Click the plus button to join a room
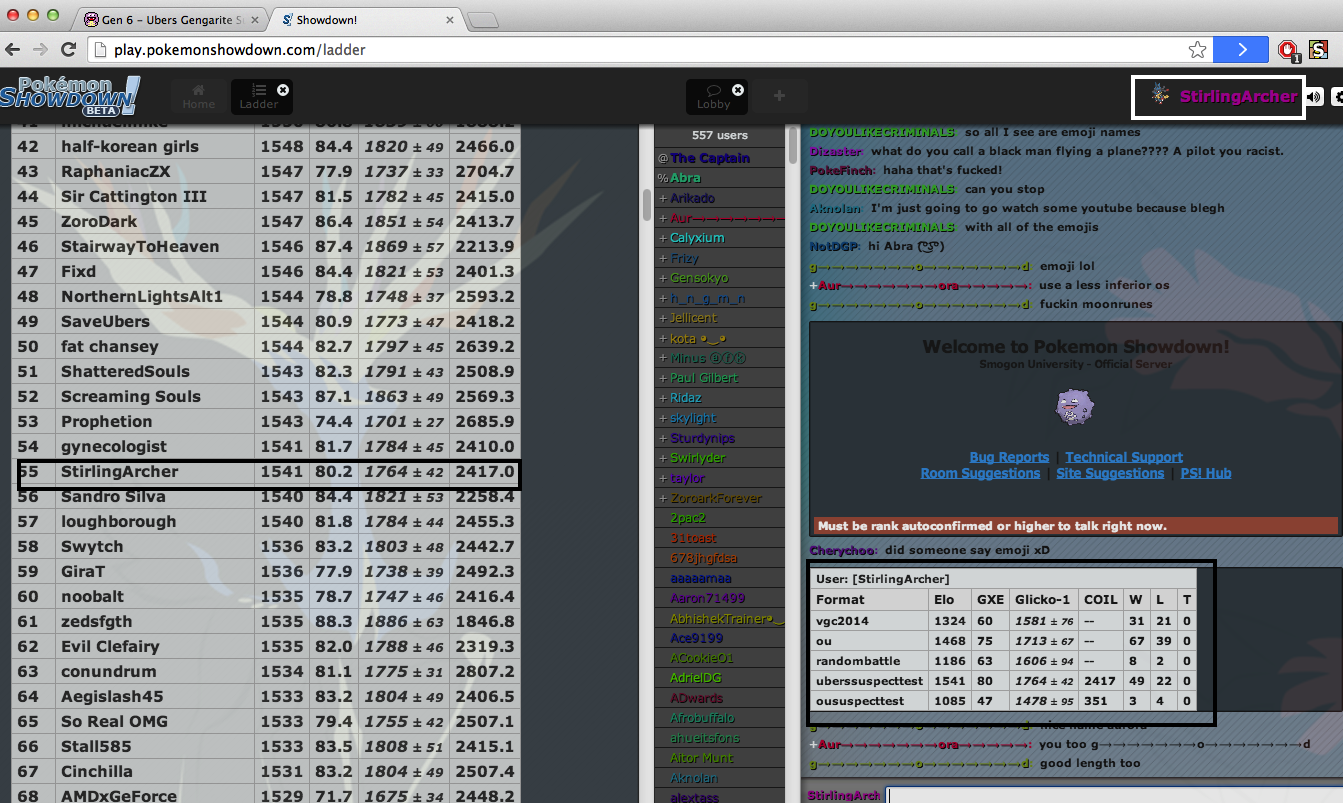Viewport: 1343px width, 803px height. [779, 96]
